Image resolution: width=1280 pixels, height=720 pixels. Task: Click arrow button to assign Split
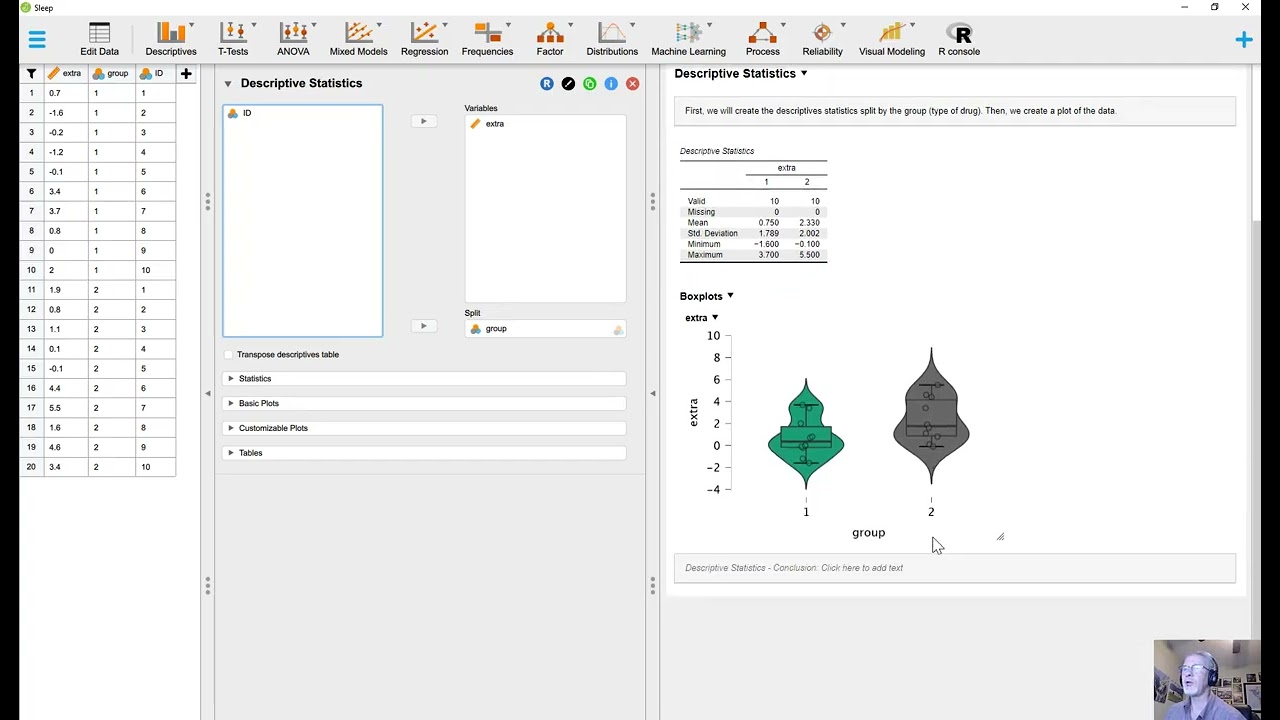click(x=423, y=326)
